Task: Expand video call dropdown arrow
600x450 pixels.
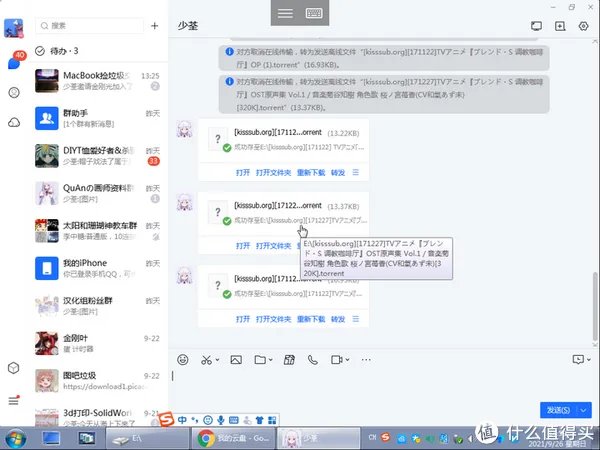Action: click(347, 360)
